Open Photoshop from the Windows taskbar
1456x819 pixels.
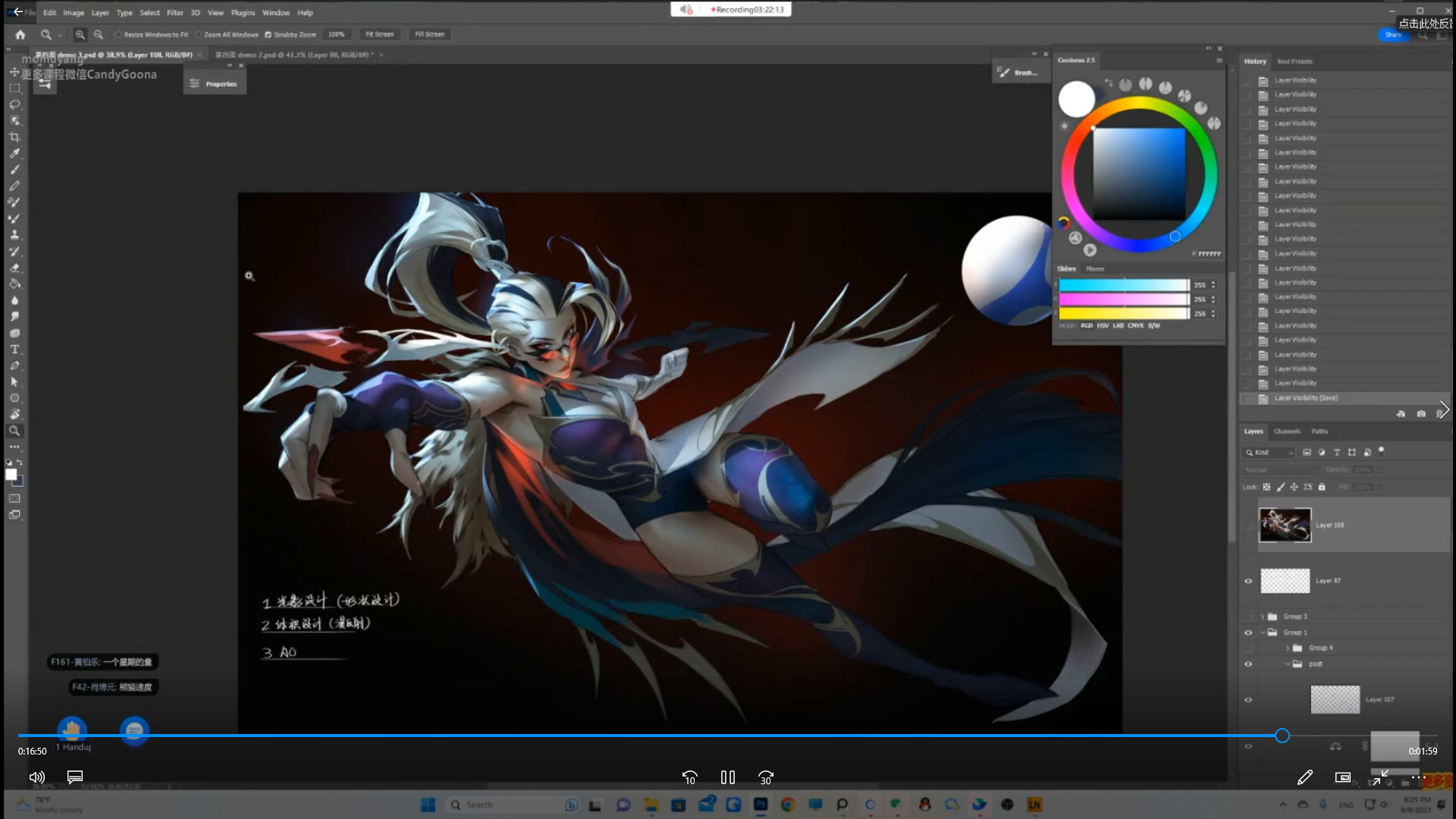(761, 805)
